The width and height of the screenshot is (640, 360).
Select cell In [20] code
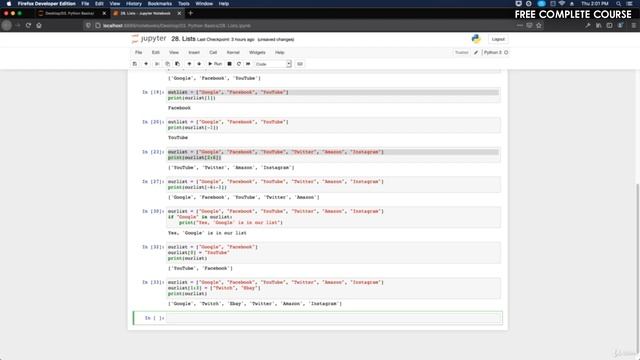(x=333, y=125)
